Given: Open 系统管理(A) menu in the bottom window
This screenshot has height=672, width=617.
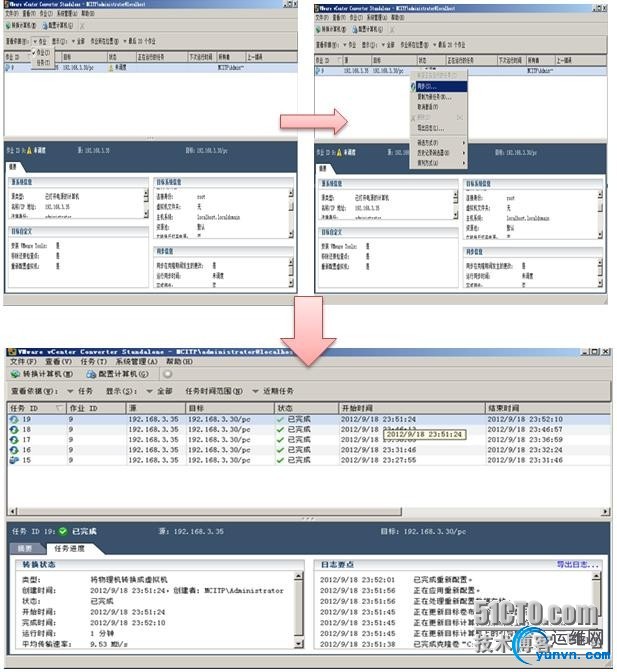Looking at the screenshot, I should pos(136,362).
